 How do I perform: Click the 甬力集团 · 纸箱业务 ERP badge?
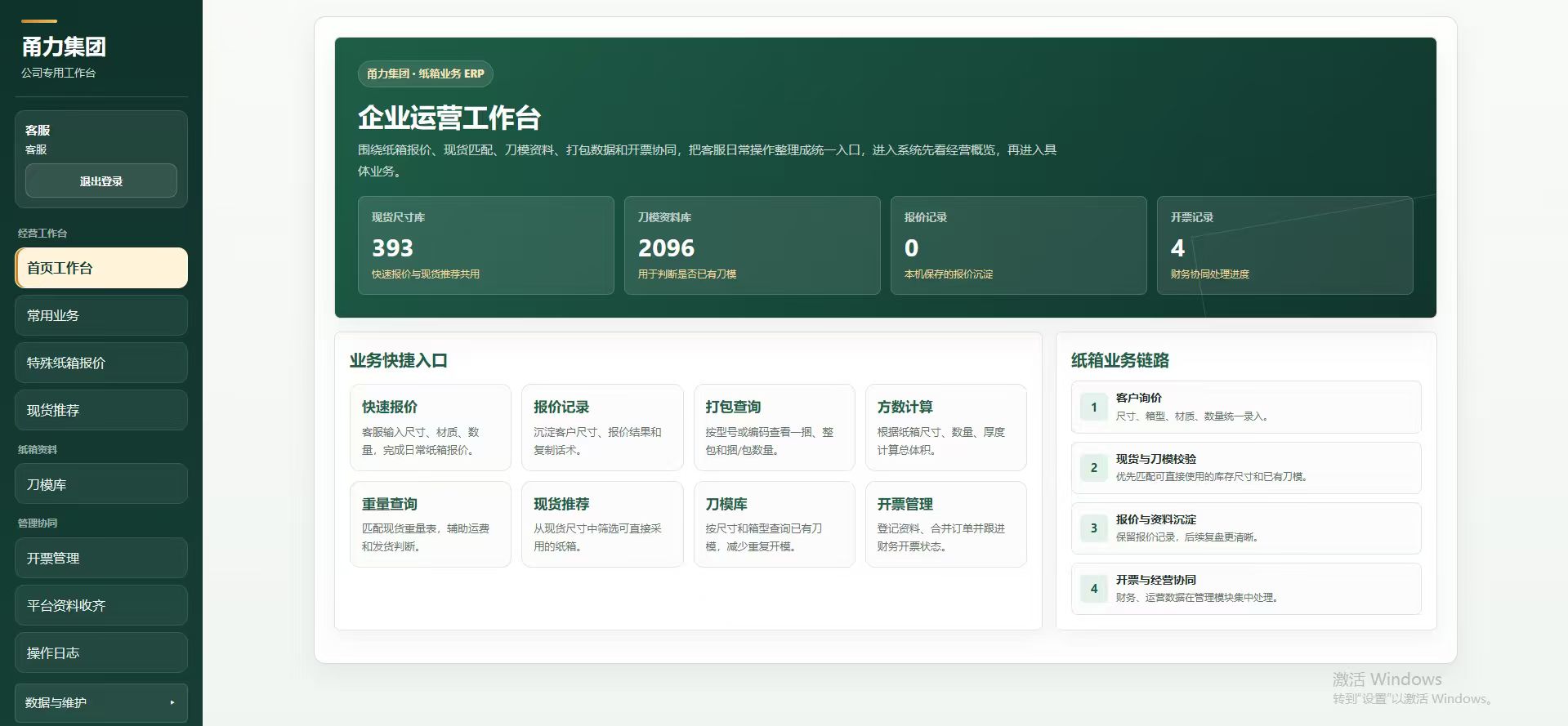(426, 73)
